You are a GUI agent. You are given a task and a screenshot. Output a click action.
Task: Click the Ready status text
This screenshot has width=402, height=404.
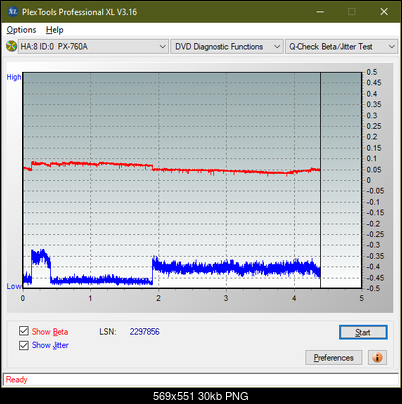coord(17,379)
